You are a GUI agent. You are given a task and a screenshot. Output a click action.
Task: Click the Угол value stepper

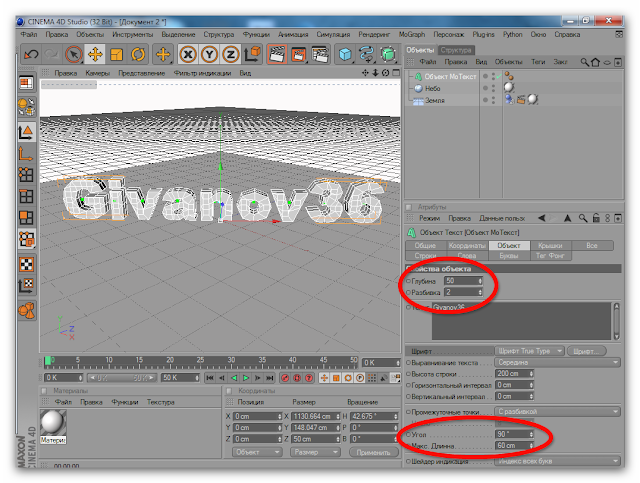[x=531, y=434]
